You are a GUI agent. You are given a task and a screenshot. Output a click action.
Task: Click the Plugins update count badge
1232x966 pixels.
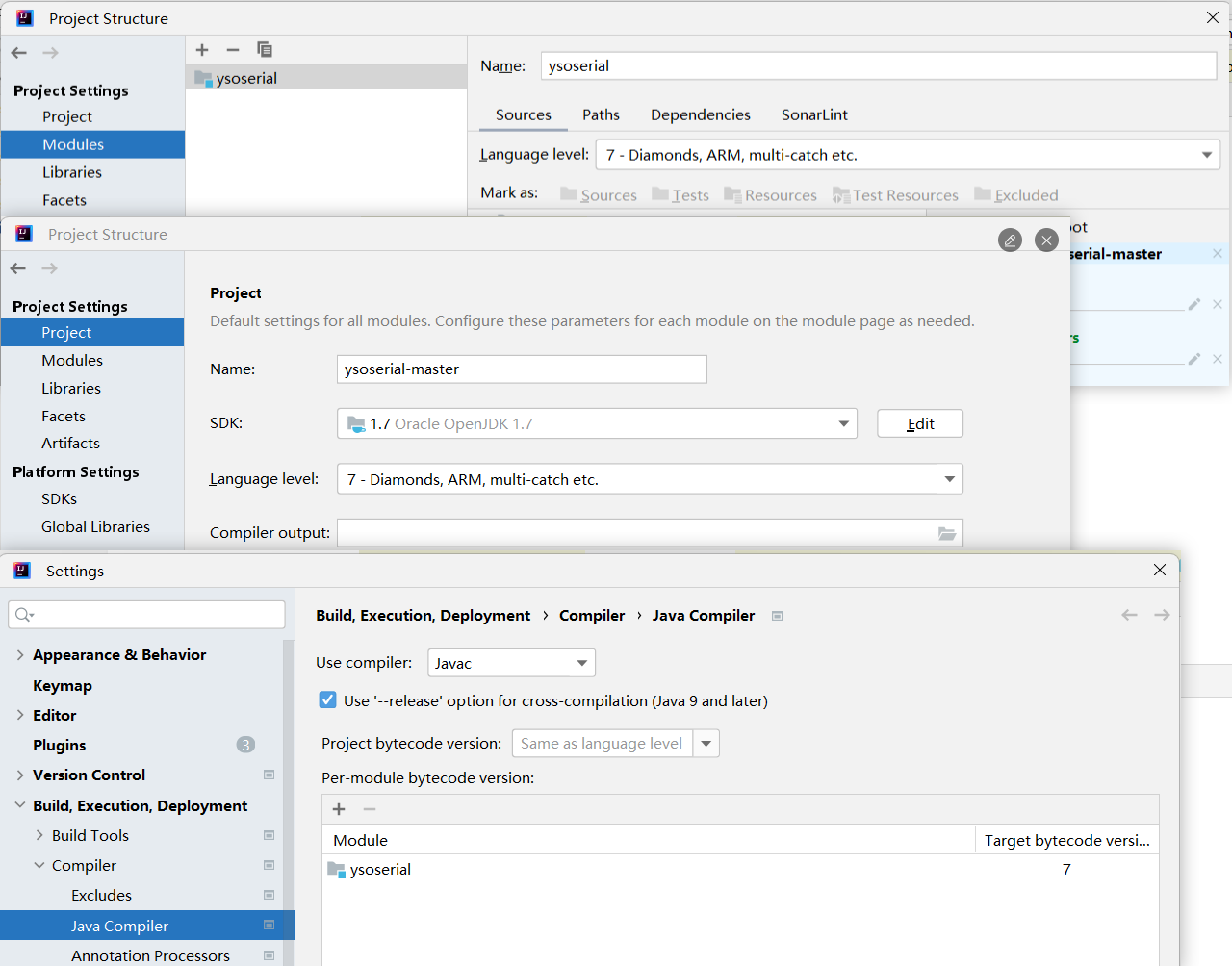[245, 745]
